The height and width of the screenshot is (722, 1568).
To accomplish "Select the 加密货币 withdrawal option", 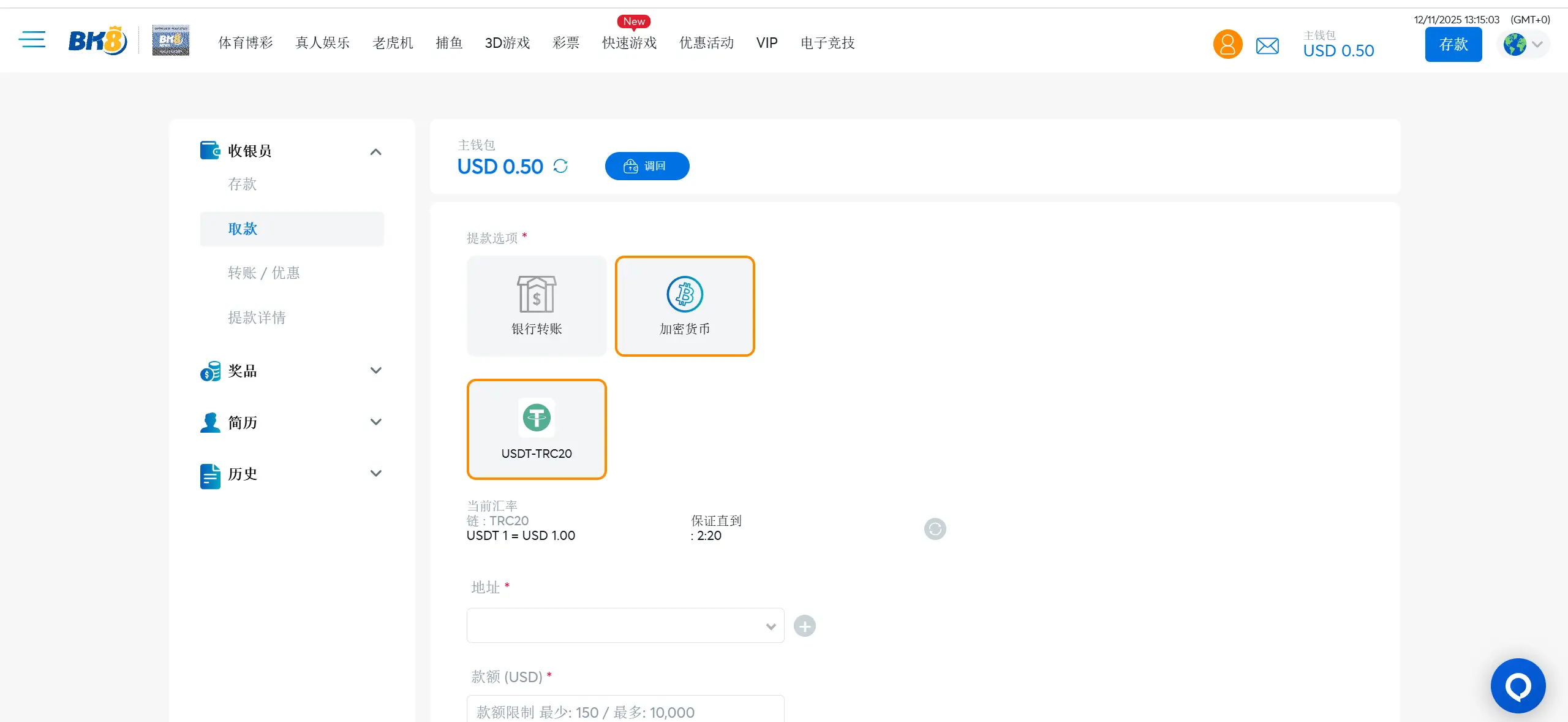I will pos(685,305).
